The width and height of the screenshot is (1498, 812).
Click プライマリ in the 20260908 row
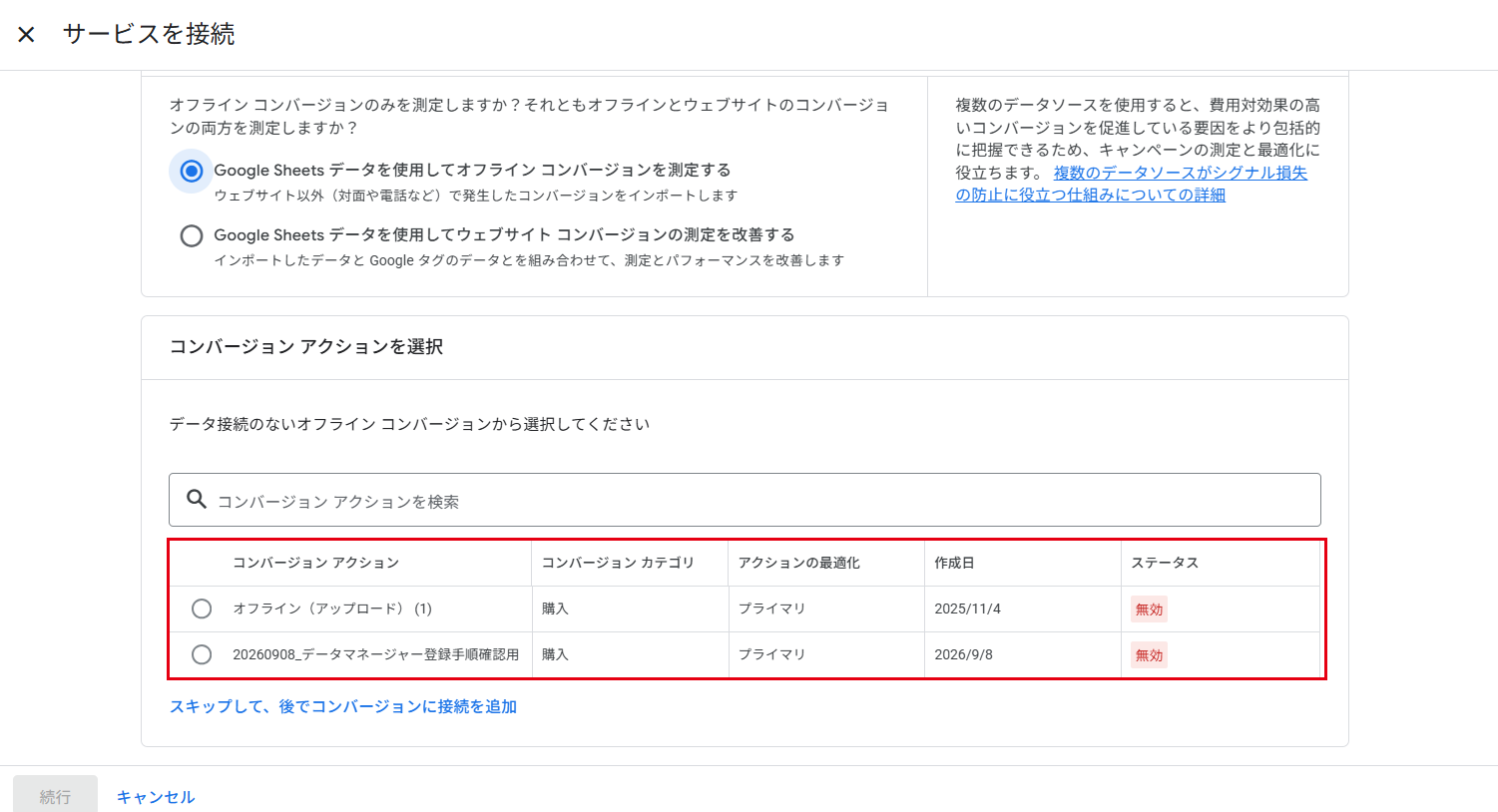tap(771, 654)
